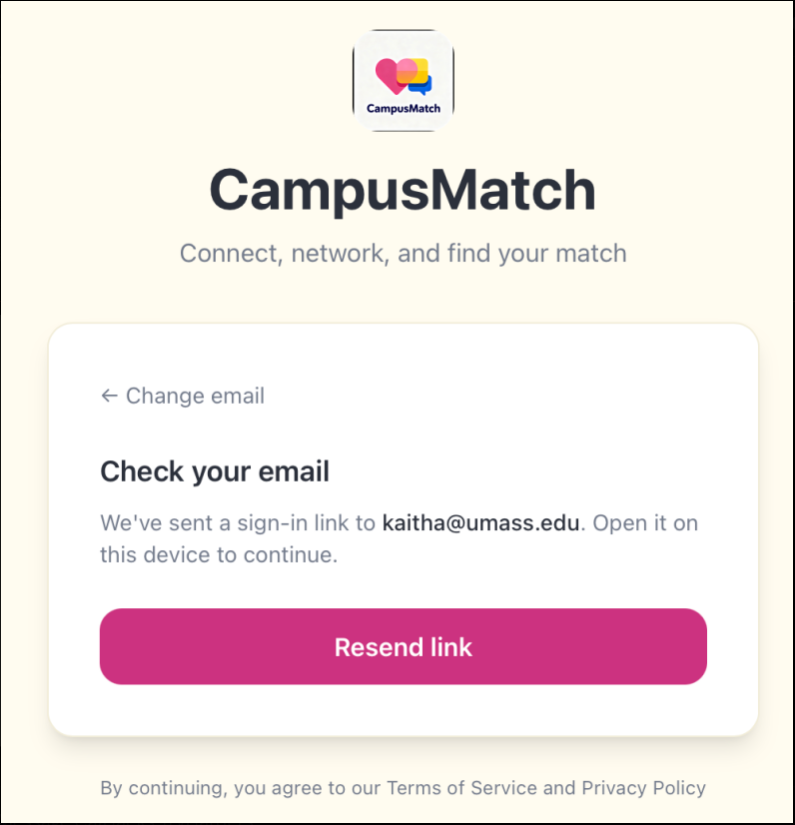Open the Privacy Policy link
The image size is (795, 825).
pos(643,788)
